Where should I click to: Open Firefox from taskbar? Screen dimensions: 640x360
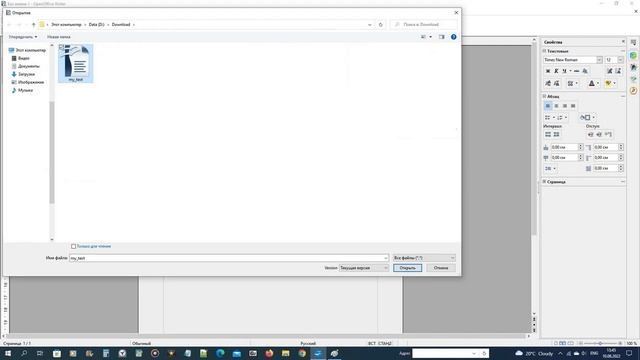pos(269,353)
